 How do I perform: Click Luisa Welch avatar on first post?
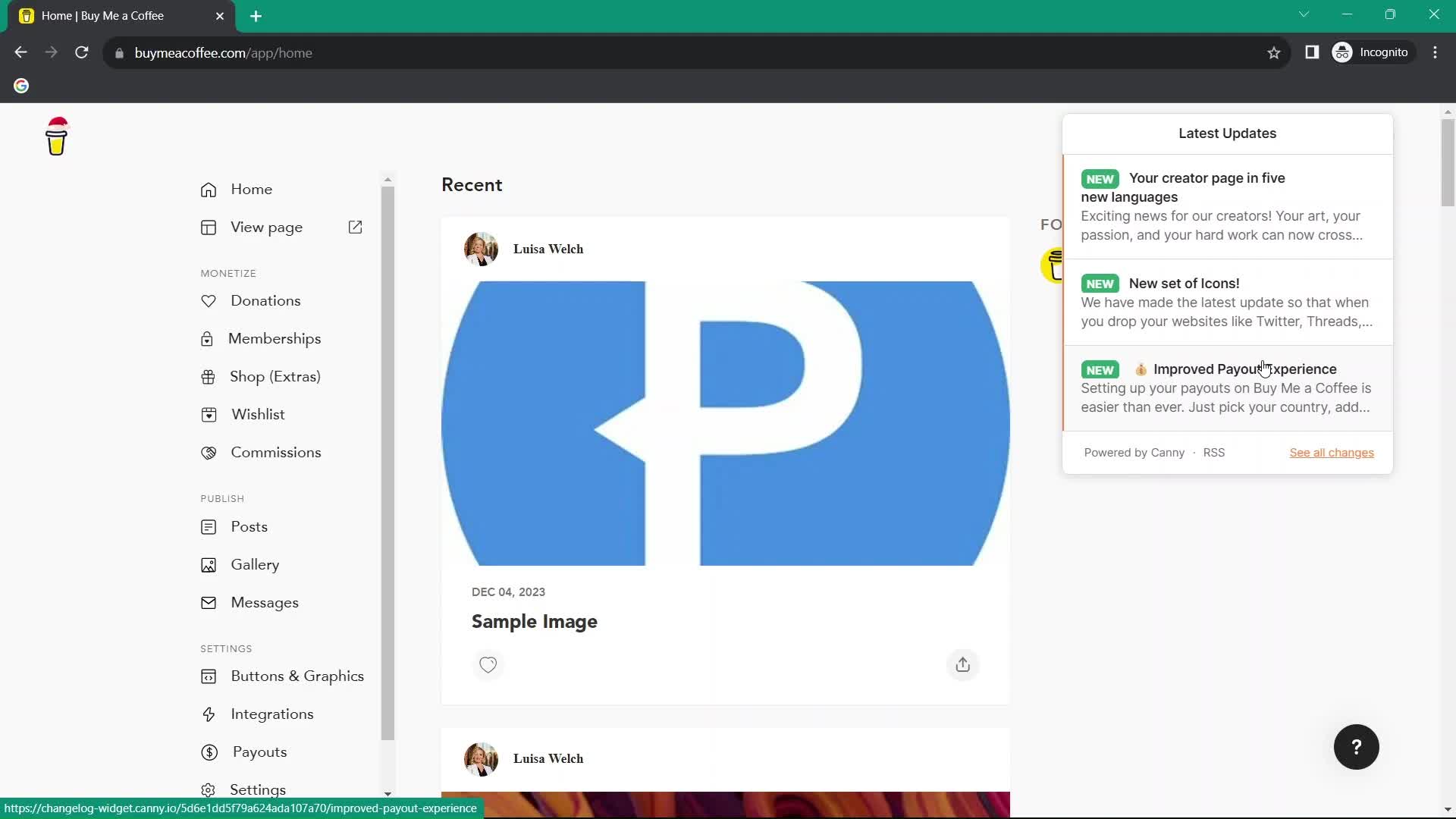point(481,249)
